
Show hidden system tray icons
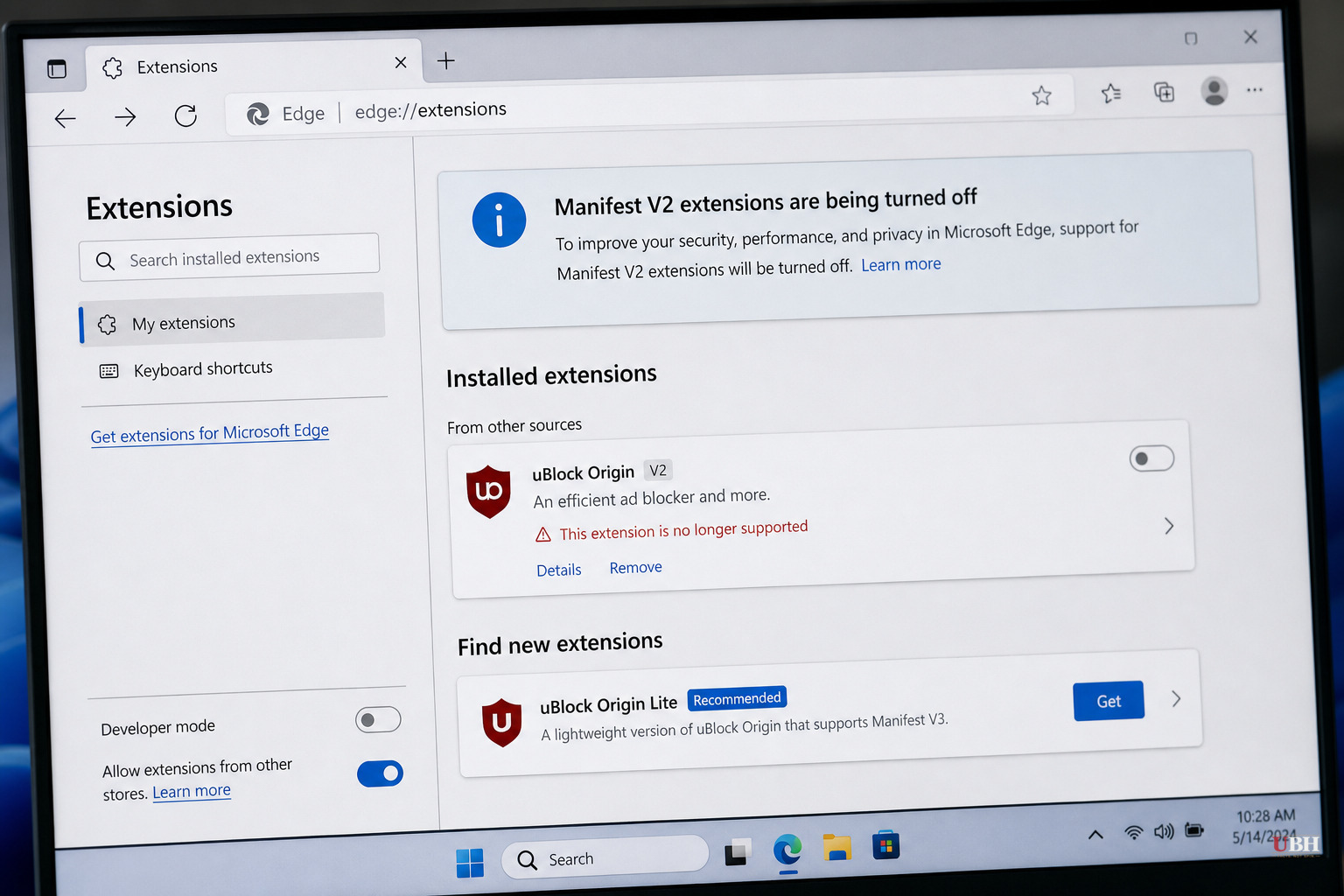click(x=1095, y=835)
